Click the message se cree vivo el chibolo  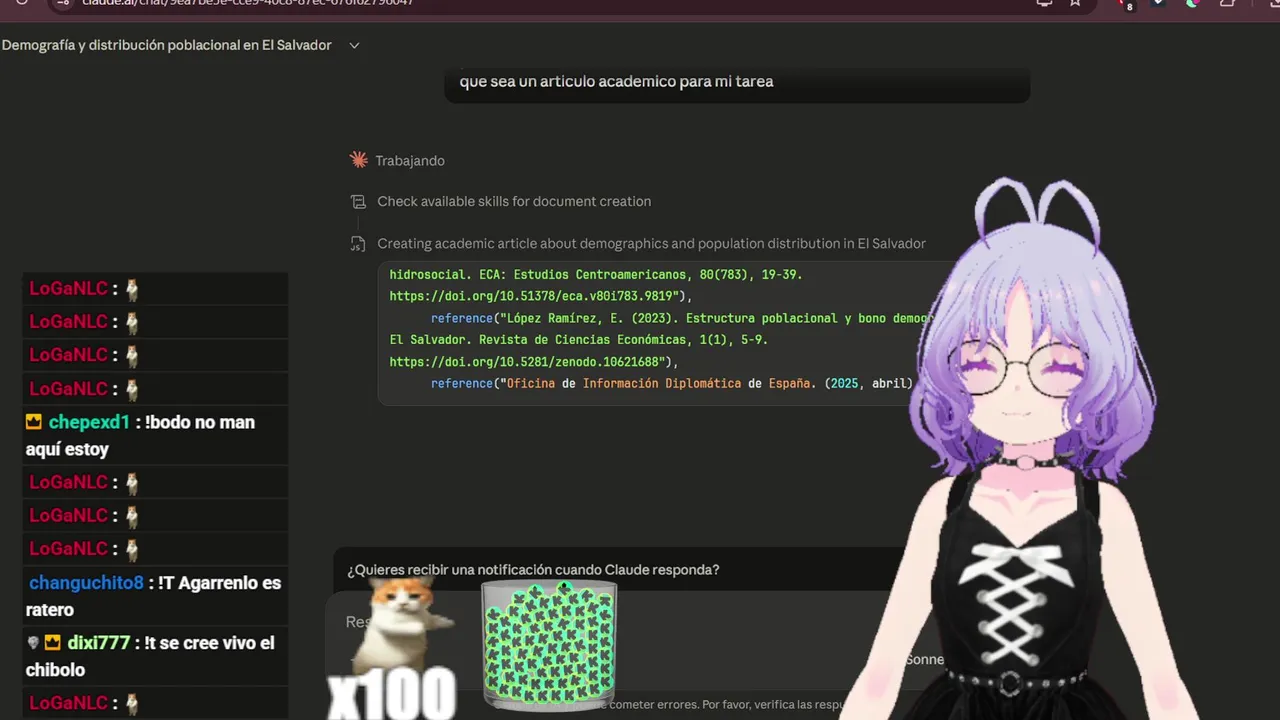tap(150, 656)
